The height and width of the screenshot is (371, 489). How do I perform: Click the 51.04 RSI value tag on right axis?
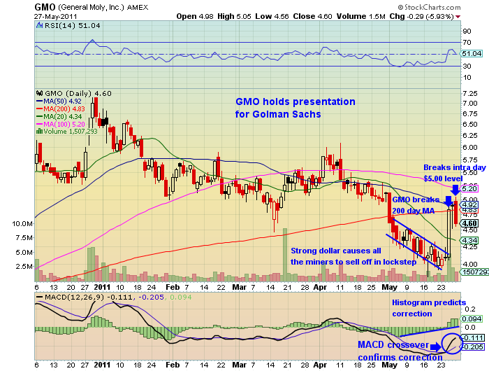pos(472,54)
